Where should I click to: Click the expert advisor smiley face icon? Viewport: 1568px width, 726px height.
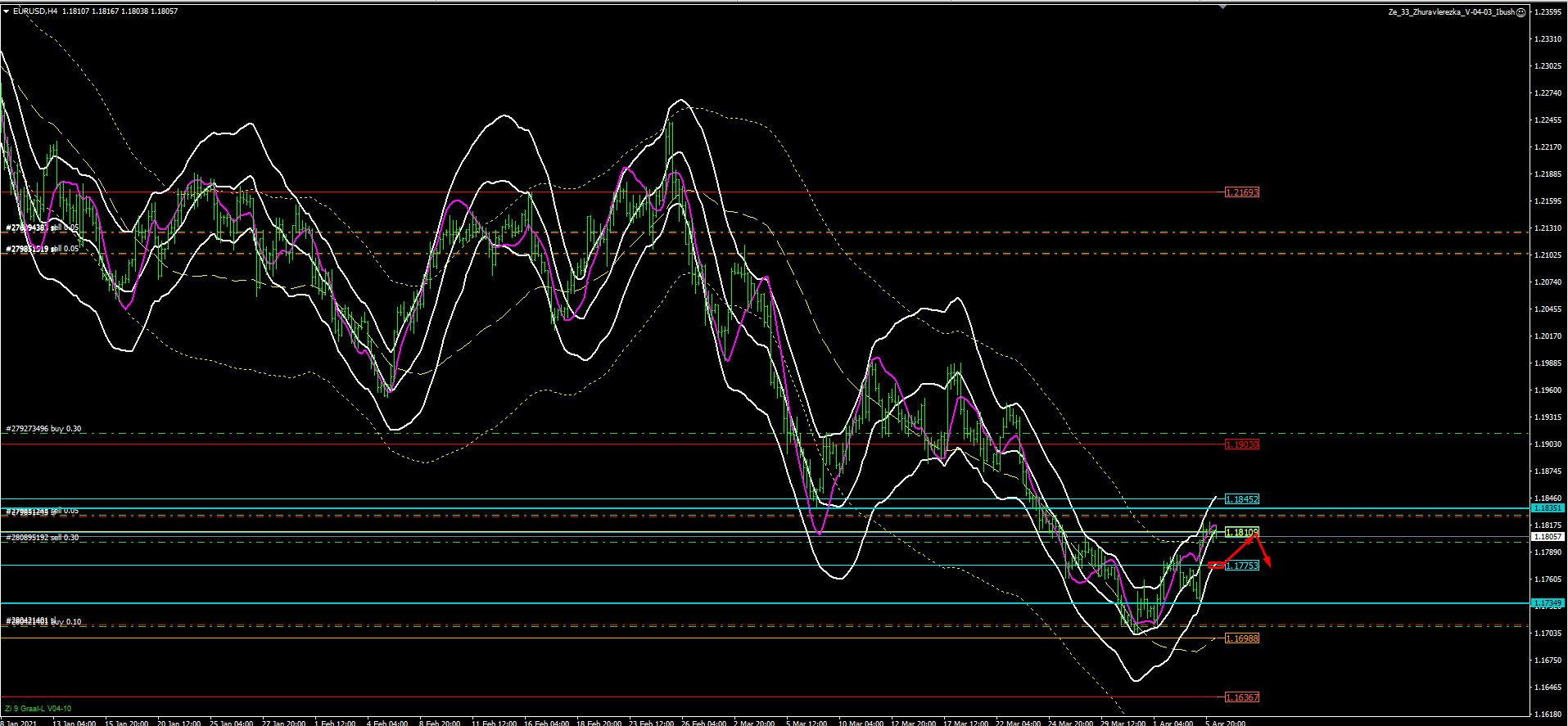[x=1521, y=12]
